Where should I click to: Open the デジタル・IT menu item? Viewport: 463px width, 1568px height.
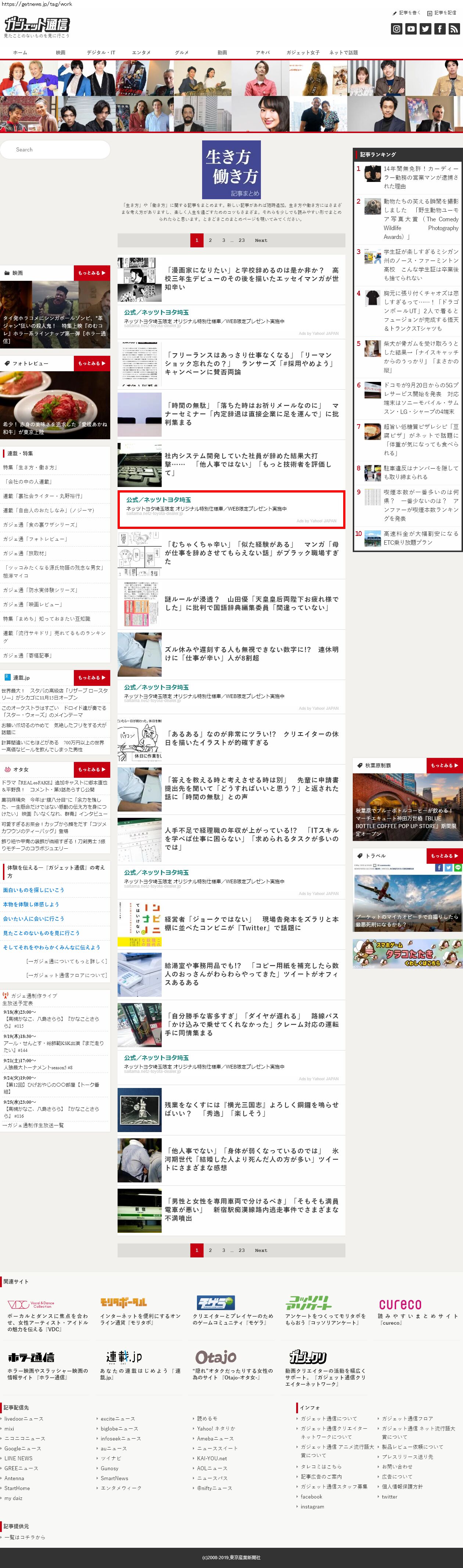101,52
